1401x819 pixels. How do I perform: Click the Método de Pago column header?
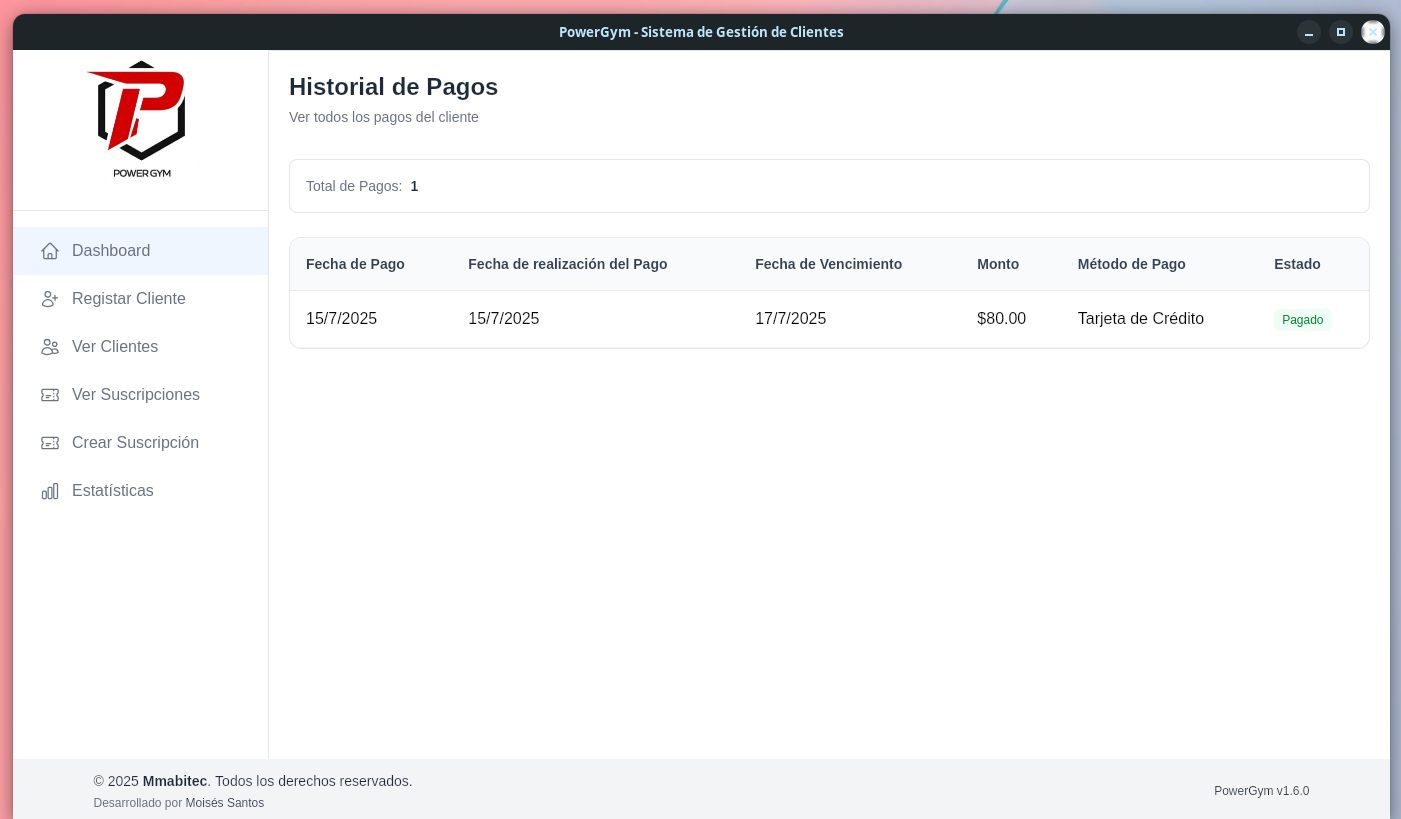[1132, 264]
